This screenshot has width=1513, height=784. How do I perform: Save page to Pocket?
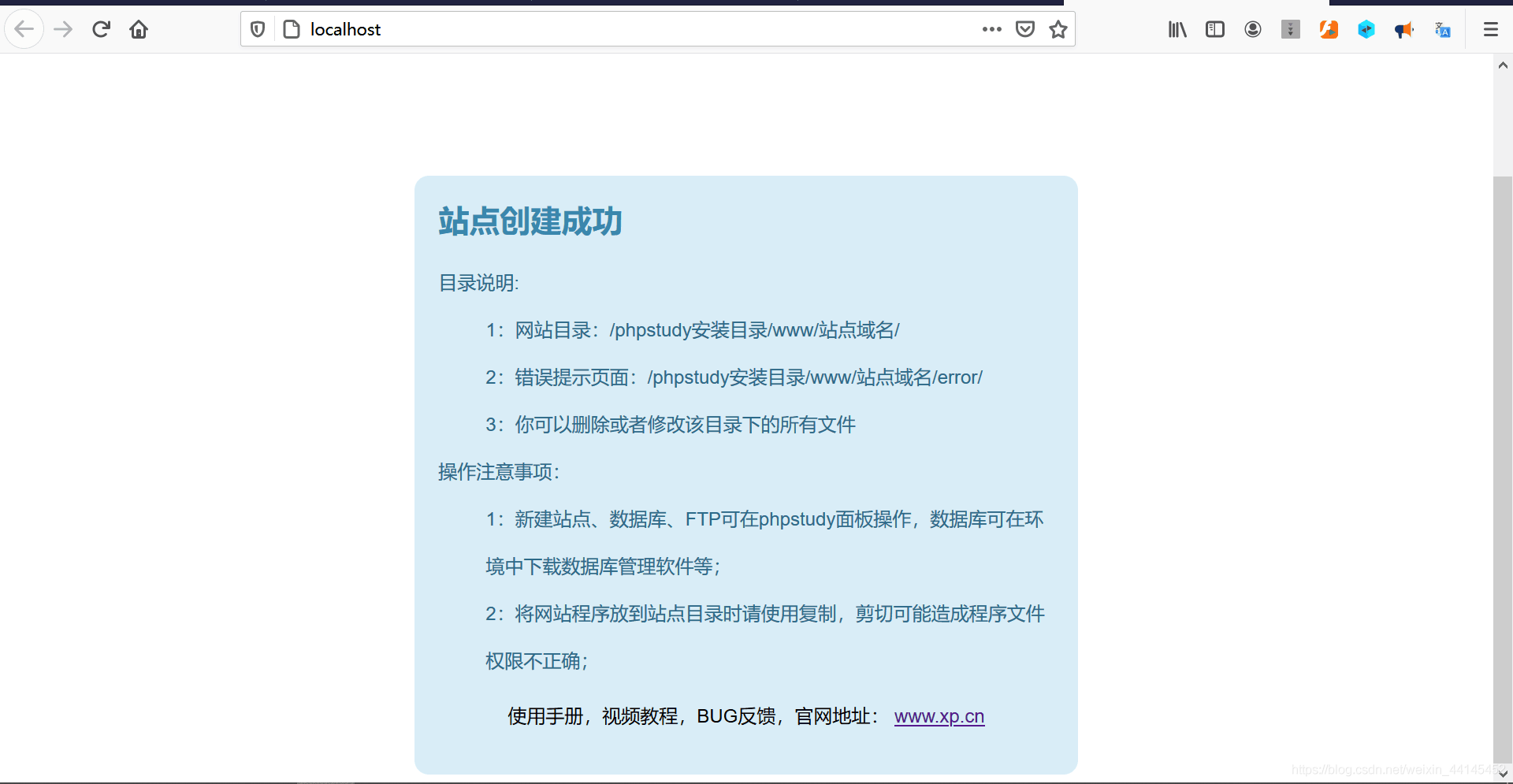click(1024, 30)
